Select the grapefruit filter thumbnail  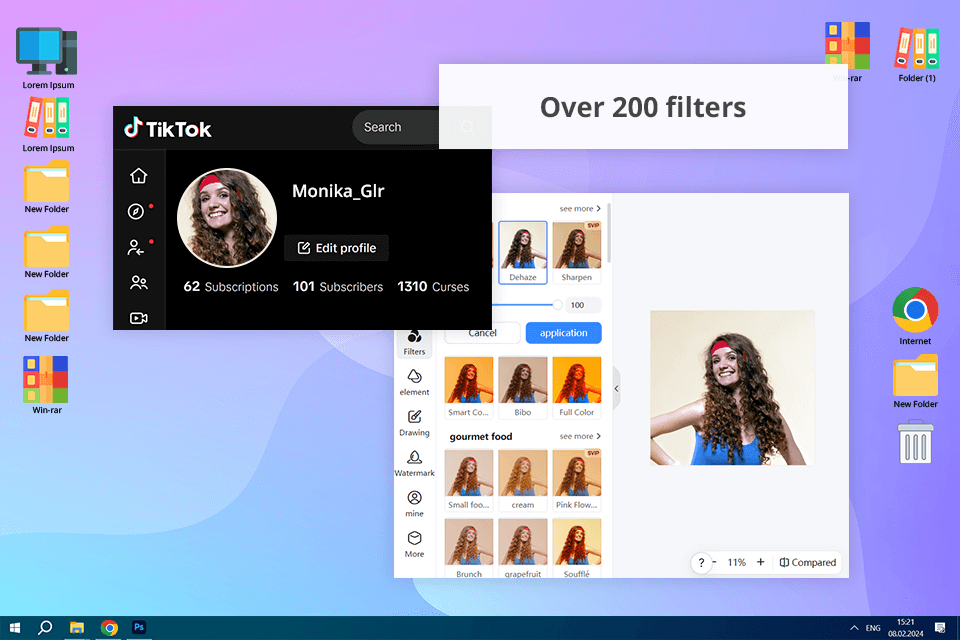pos(523,548)
